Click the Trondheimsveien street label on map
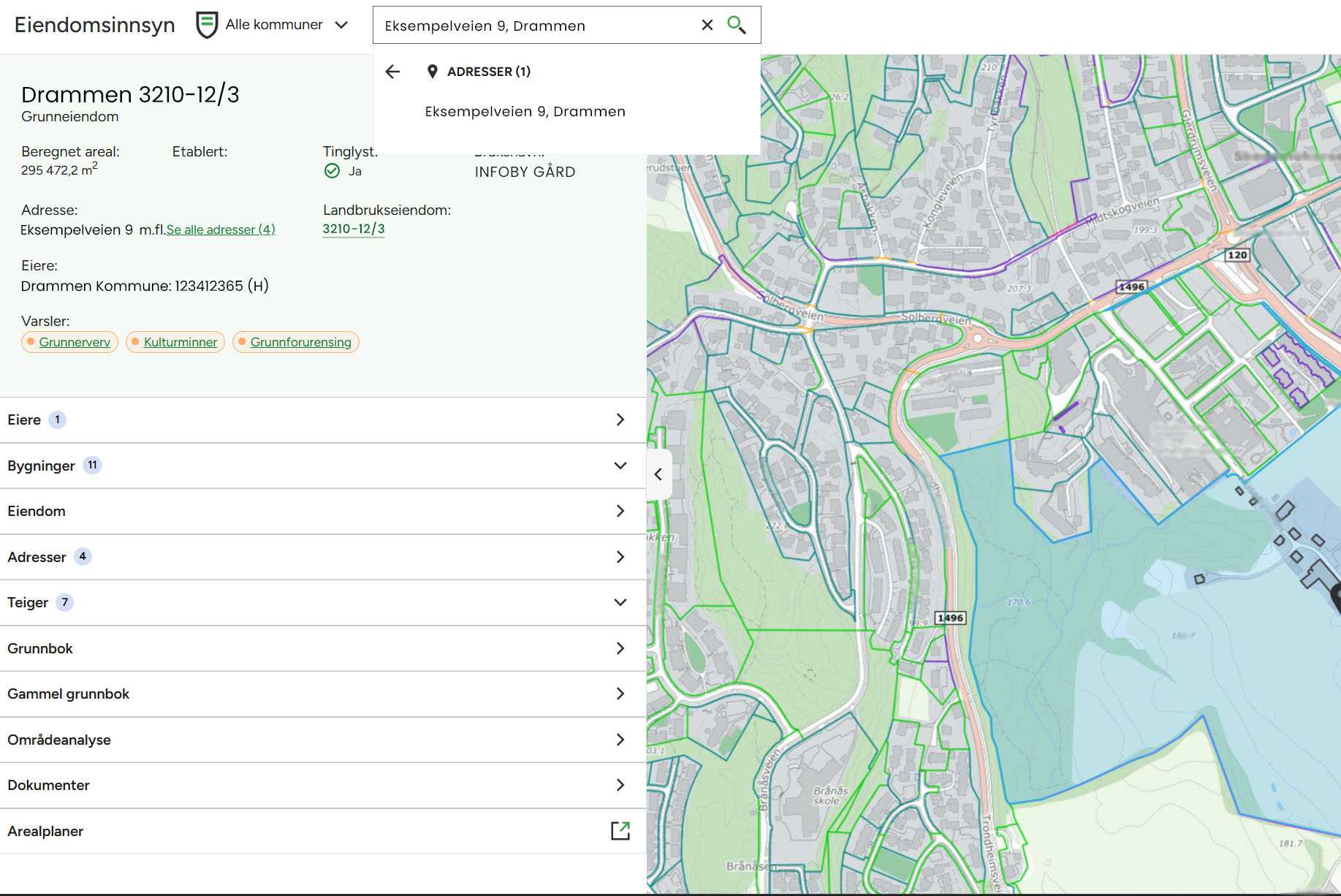 pyautogui.click(x=992, y=854)
